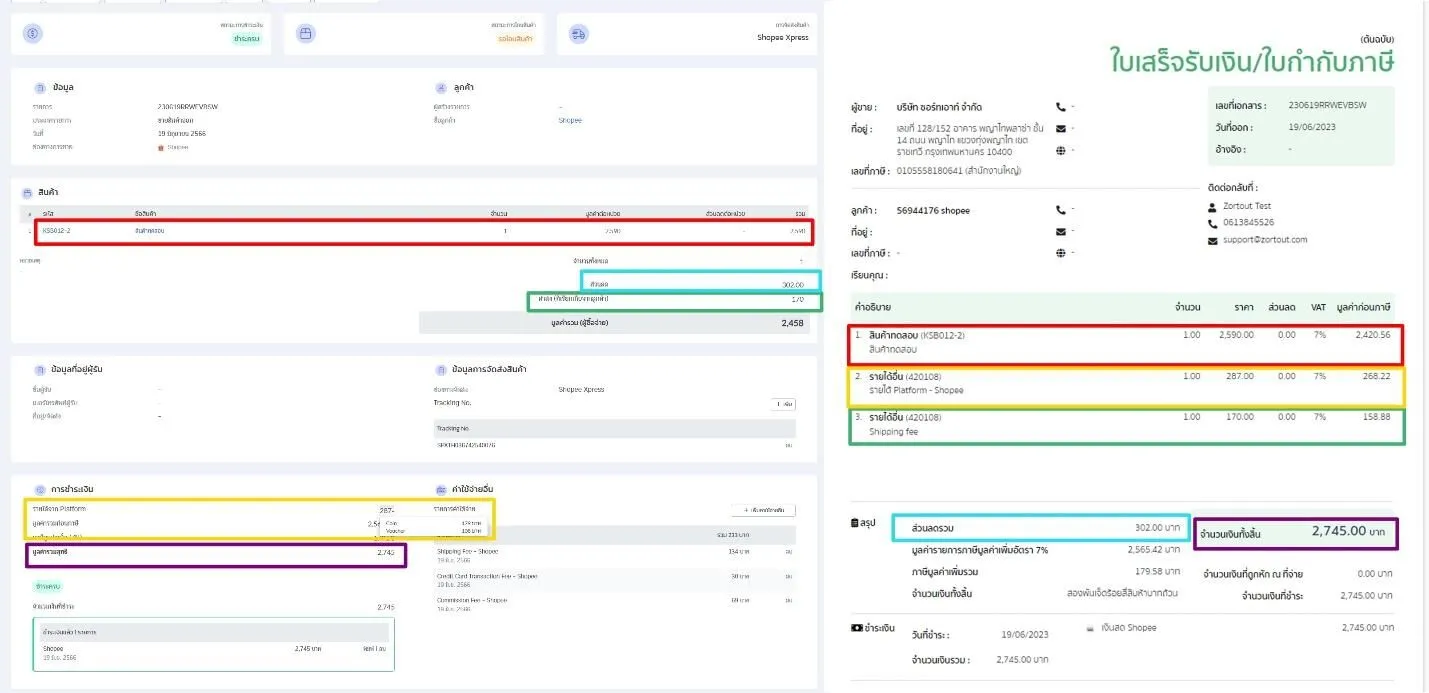This screenshot has height=693, width=1429.
Task: Click the ค่าใช้จ่ายอื่น section icon
Action: tap(441, 490)
